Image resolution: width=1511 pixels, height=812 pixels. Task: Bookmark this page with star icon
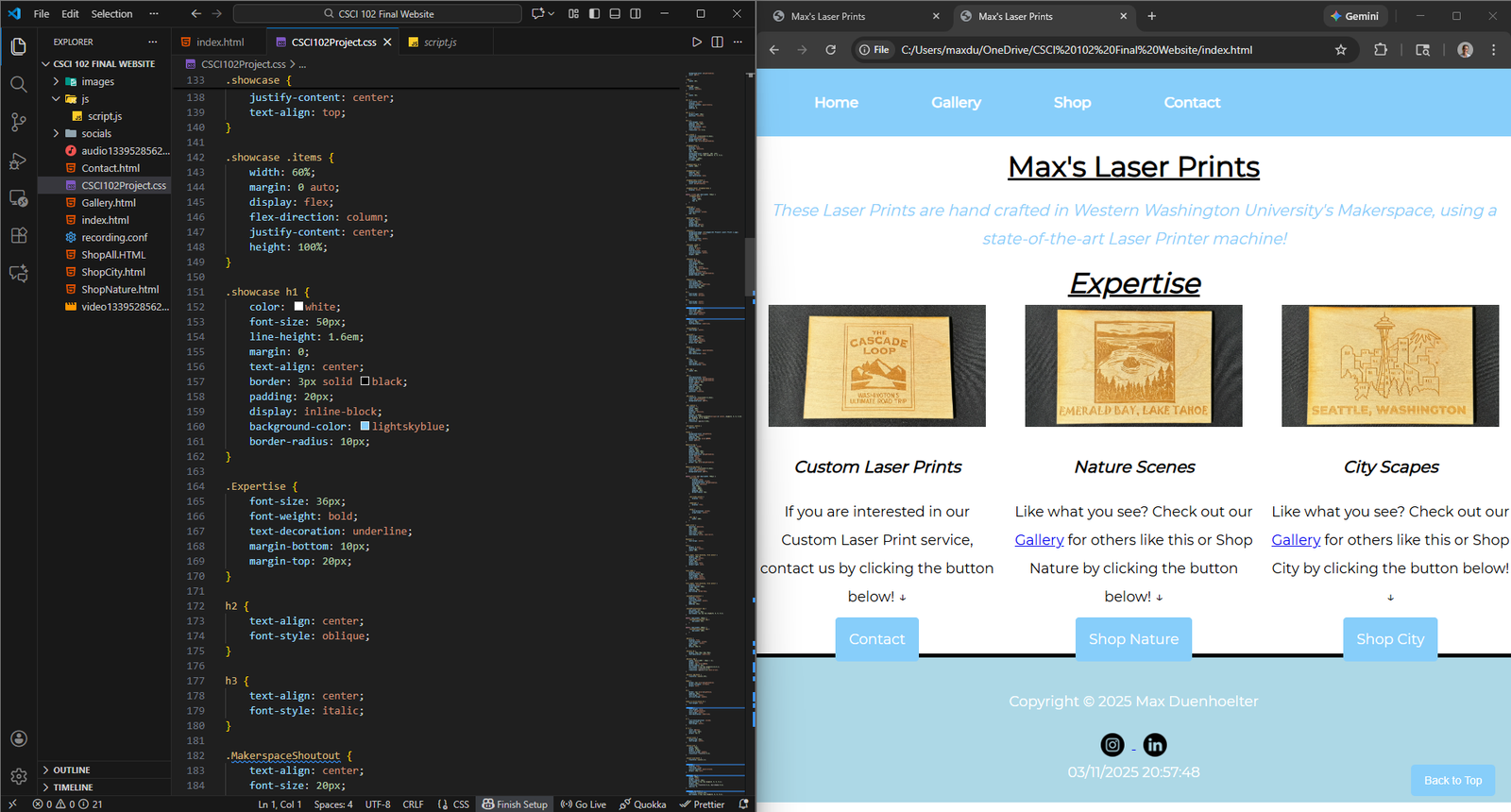point(1340,50)
